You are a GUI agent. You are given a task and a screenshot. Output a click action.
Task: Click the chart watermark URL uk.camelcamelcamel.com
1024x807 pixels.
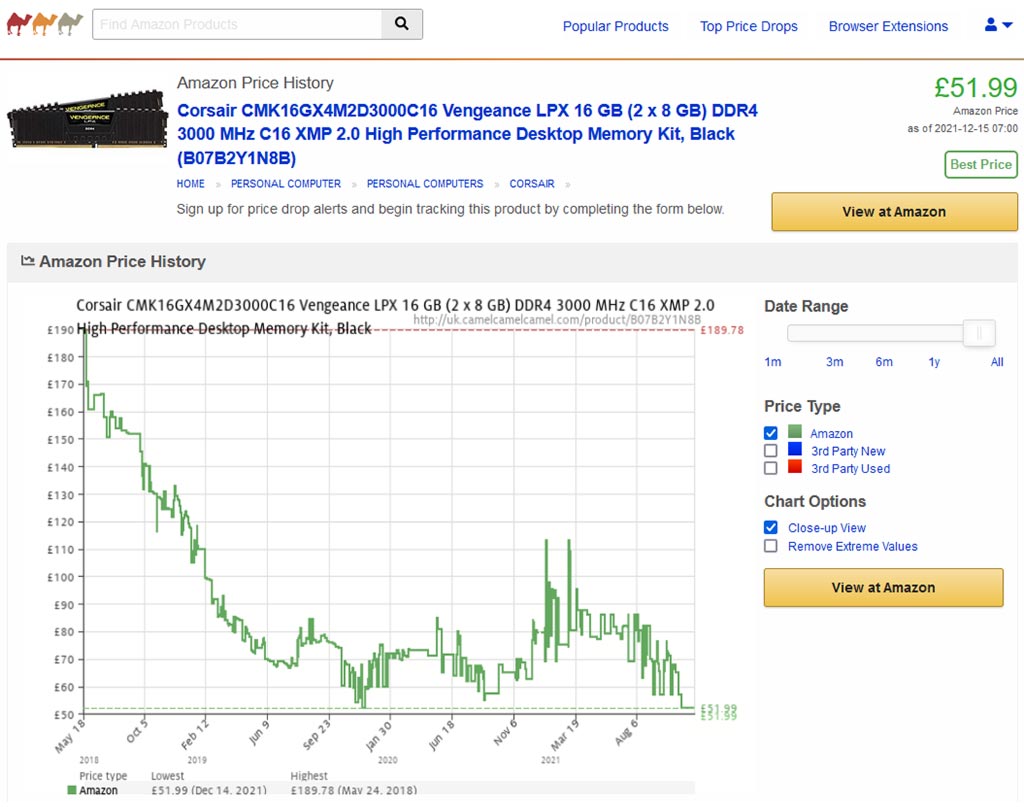[x=556, y=319]
